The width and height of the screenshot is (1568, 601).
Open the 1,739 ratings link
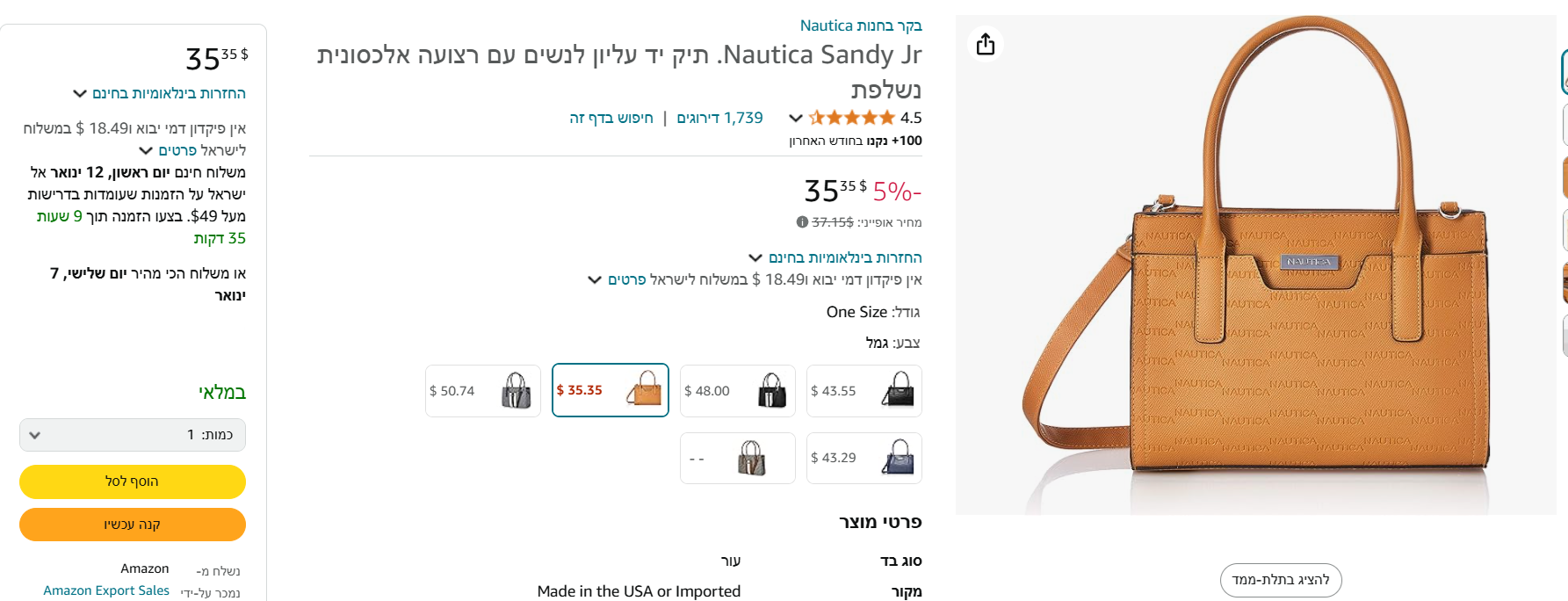pyautogui.click(x=719, y=118)
